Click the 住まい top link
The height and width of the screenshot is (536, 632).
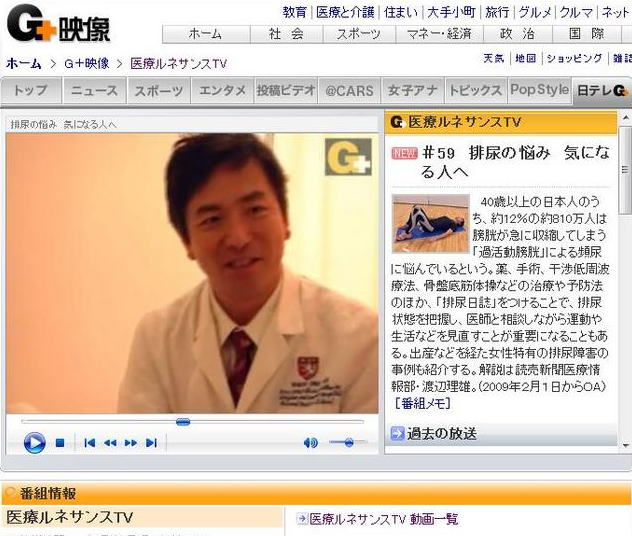[x=400, y=12]
